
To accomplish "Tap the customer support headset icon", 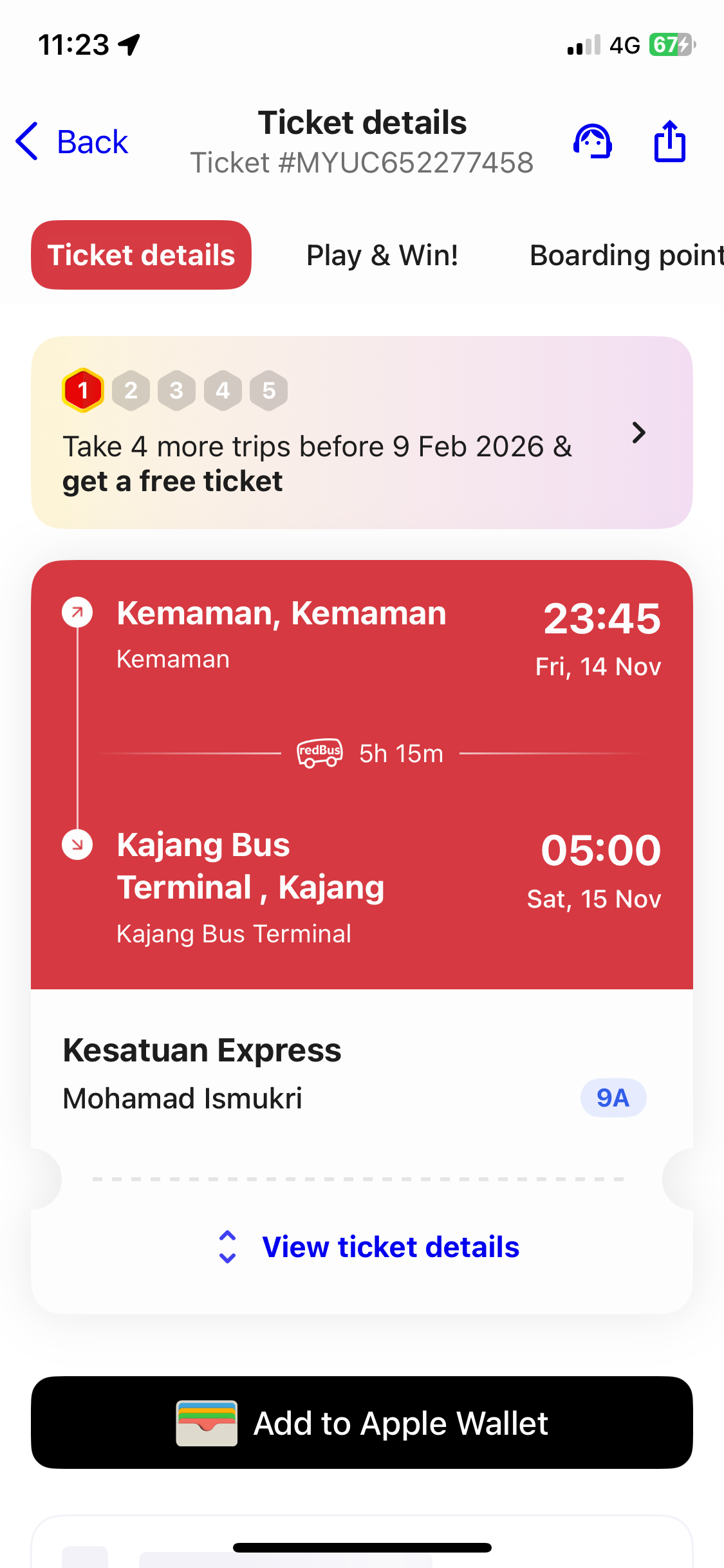I will point(593,142).
